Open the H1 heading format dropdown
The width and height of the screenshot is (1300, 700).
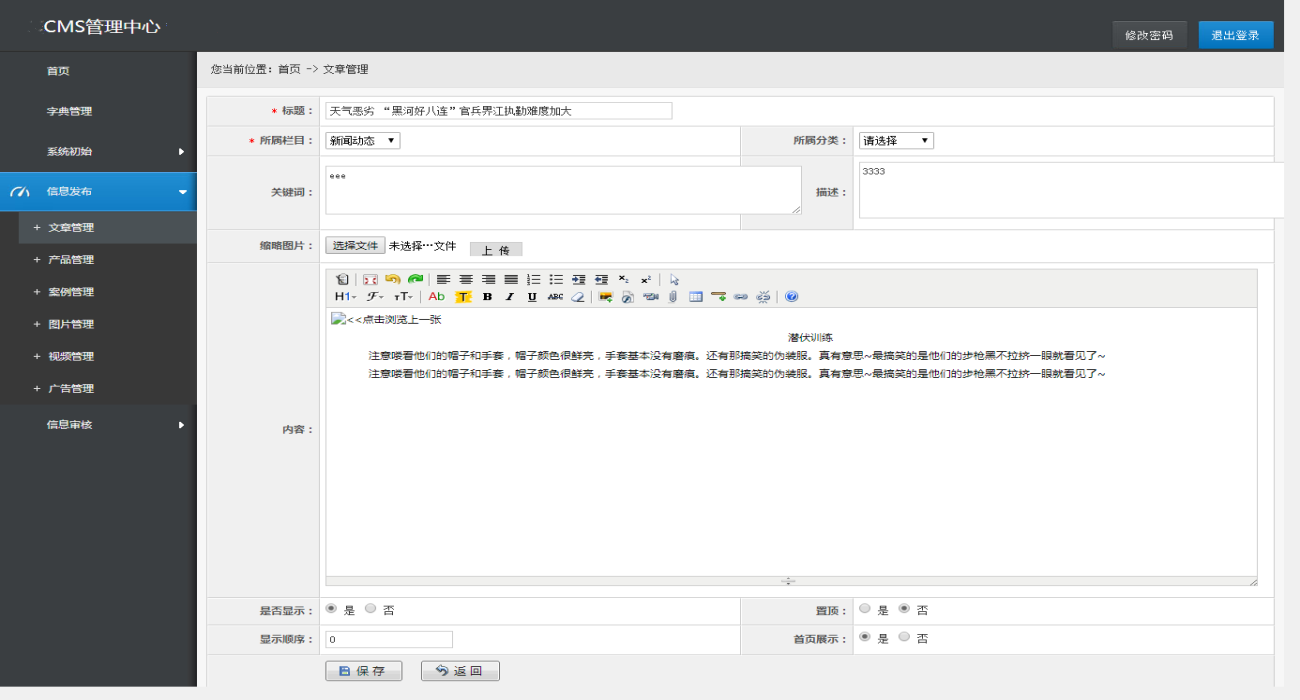point(345,297)
